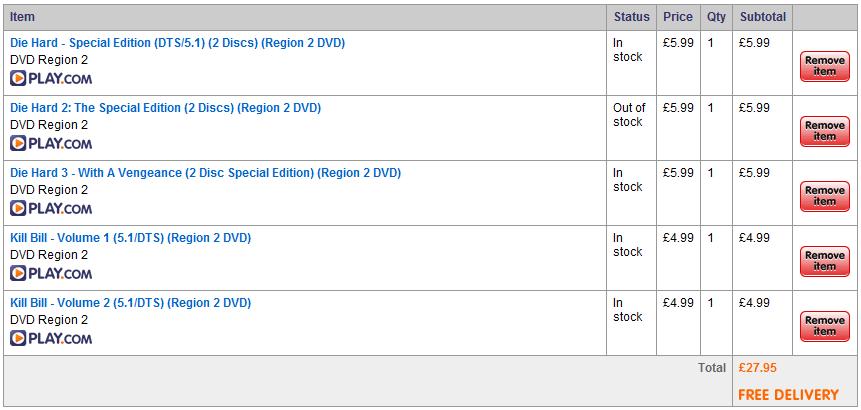Remove Die Hard 3 from basket
The image size is (861, 410).
click(x=824, y=196)
